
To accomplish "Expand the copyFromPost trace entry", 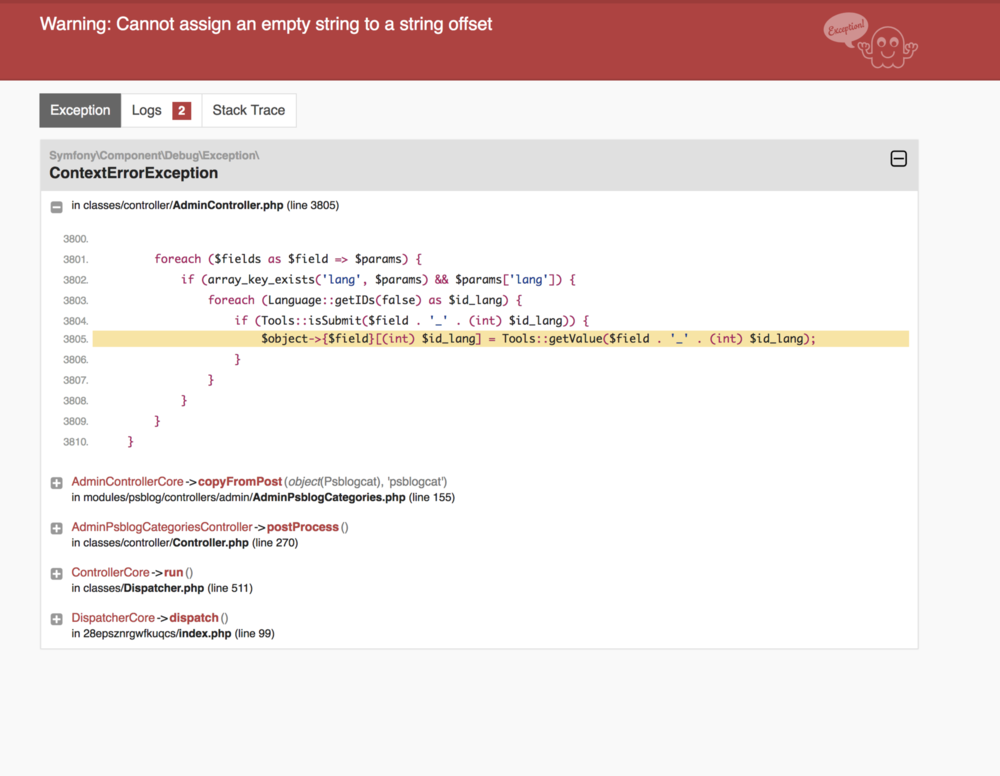I will click(57, 483).
